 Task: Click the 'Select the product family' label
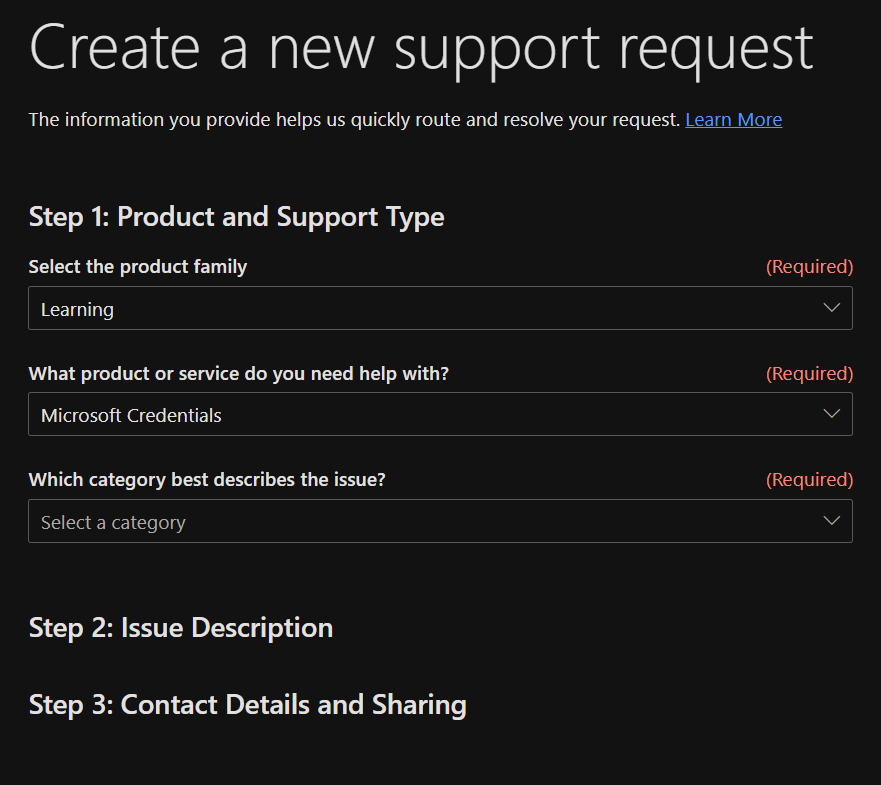138,267
